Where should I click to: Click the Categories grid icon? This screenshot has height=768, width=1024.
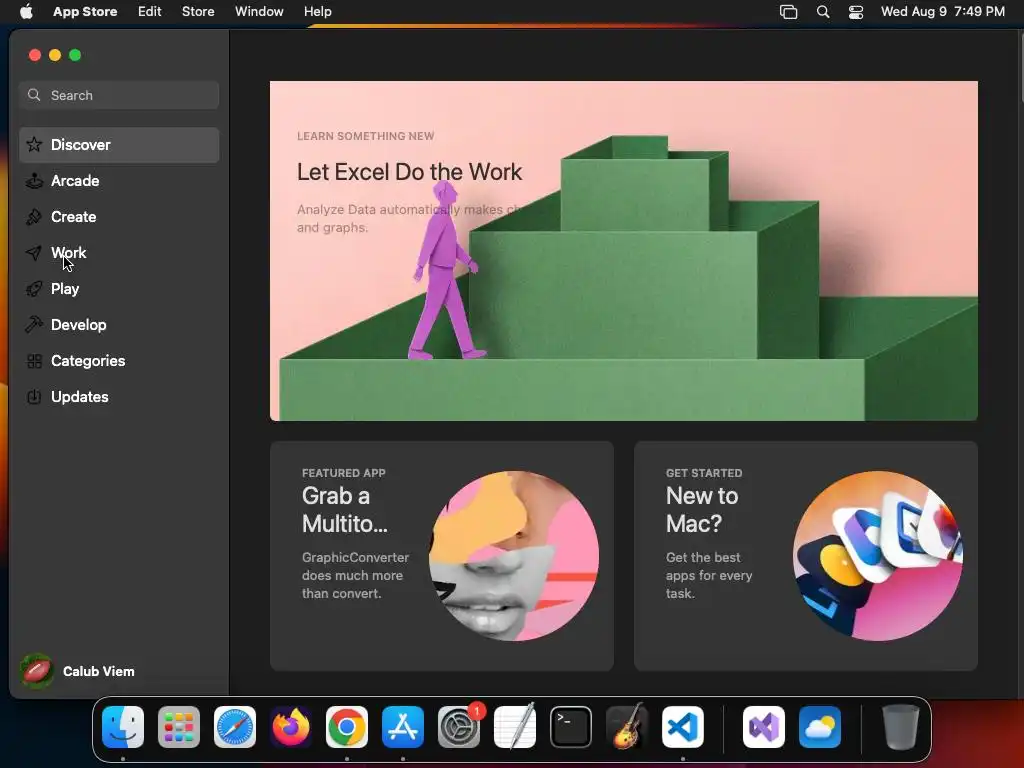click(x=34, y=360)
